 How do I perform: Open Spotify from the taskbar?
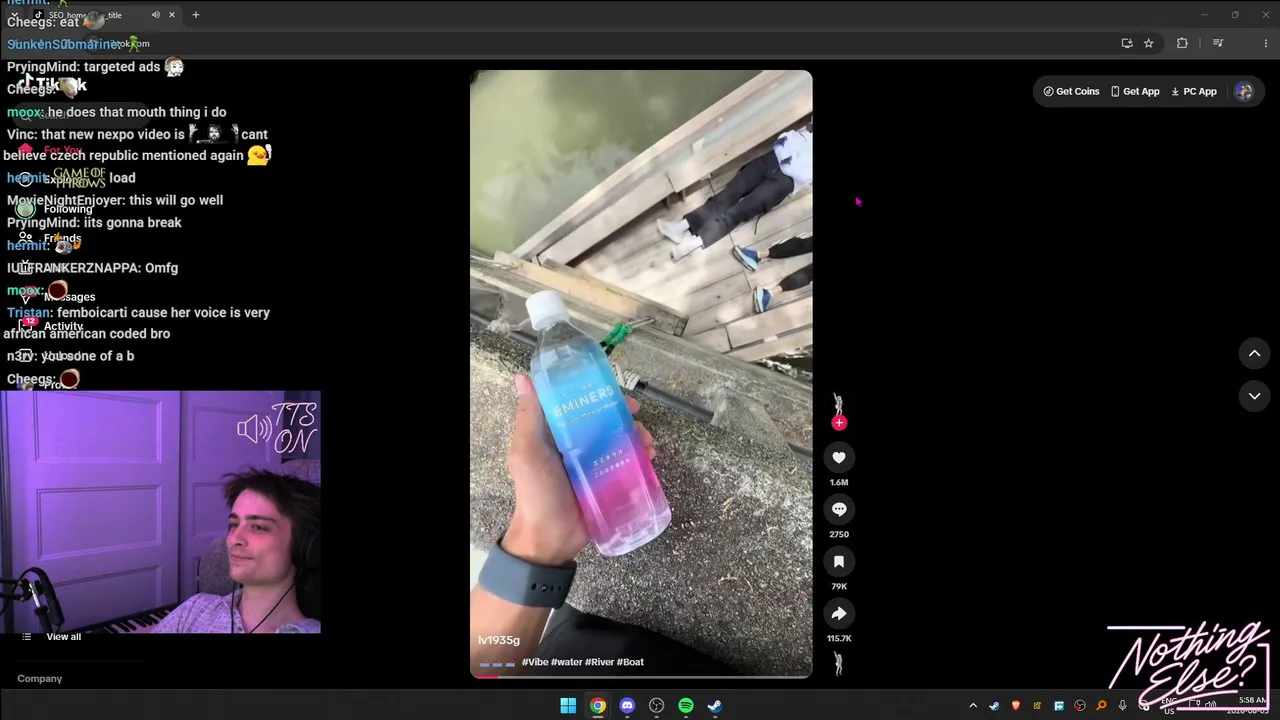click(x=686, y=706)
